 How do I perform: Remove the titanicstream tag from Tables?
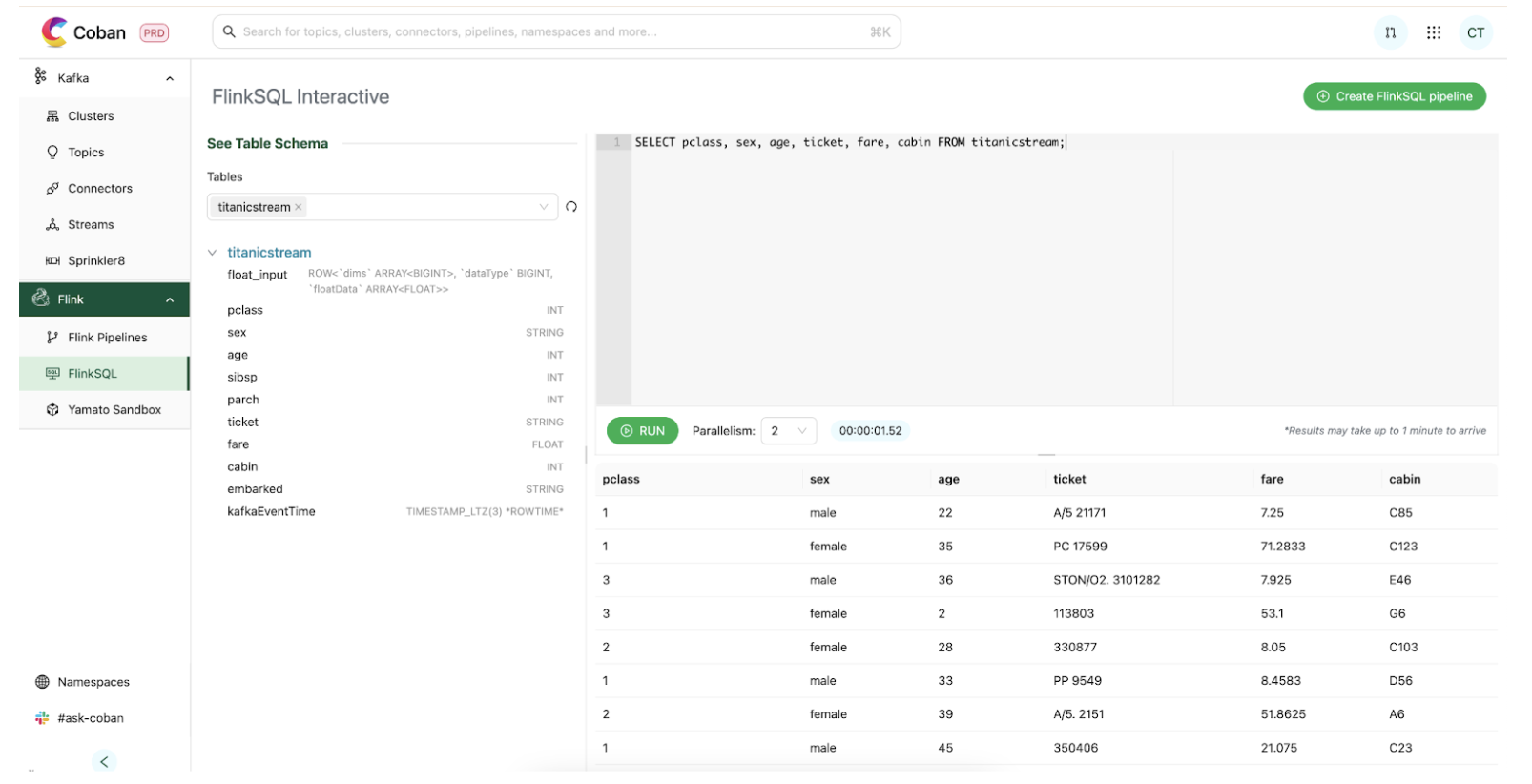(x=299, y=207)
